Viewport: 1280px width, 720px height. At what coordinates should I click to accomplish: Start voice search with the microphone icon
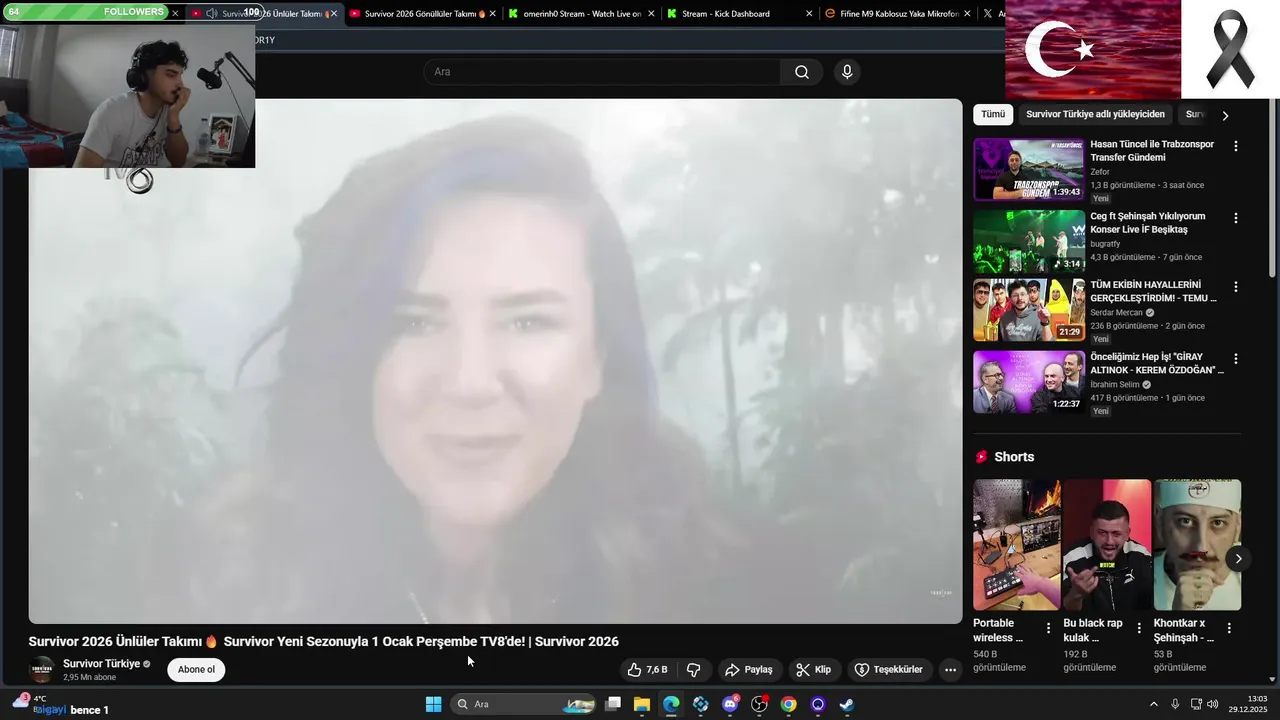point(847,72)
